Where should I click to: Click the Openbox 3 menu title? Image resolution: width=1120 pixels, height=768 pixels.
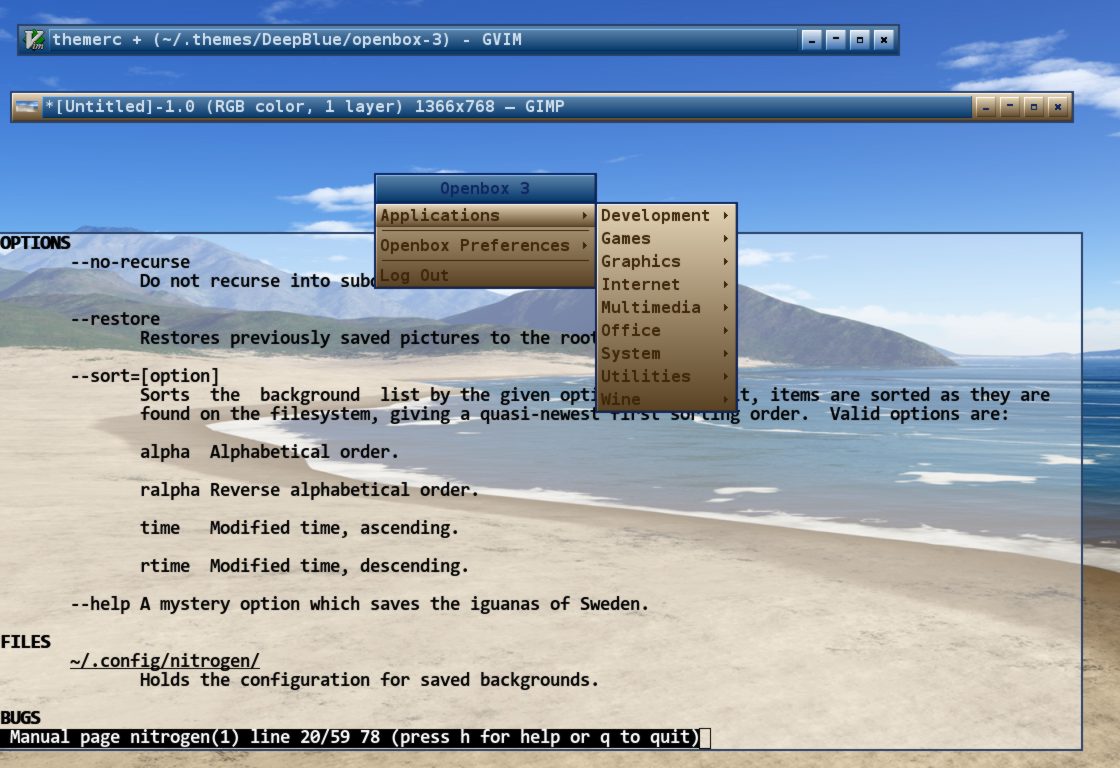click(x=485, y=189)
